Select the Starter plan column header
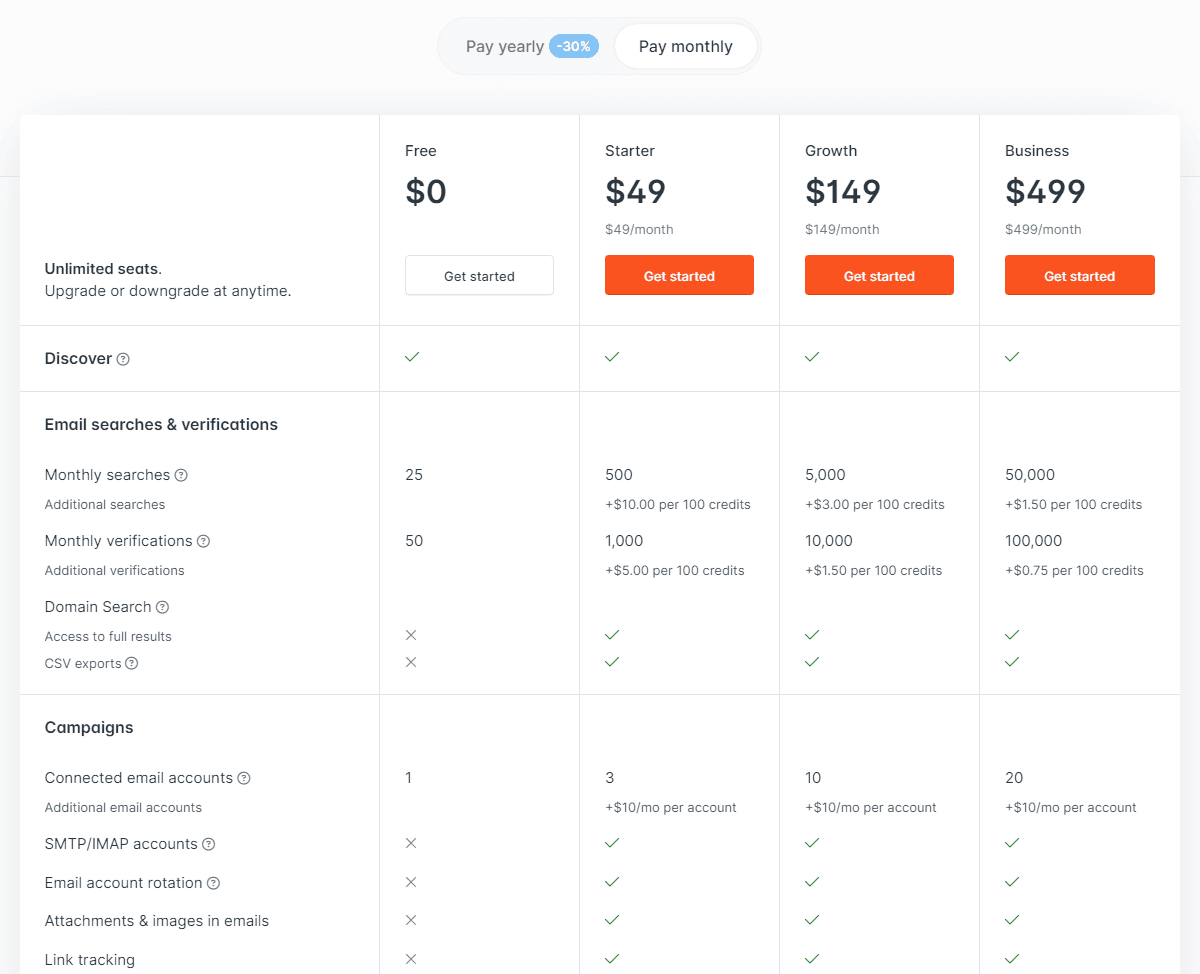1200x974 pixels. [629, 151]
